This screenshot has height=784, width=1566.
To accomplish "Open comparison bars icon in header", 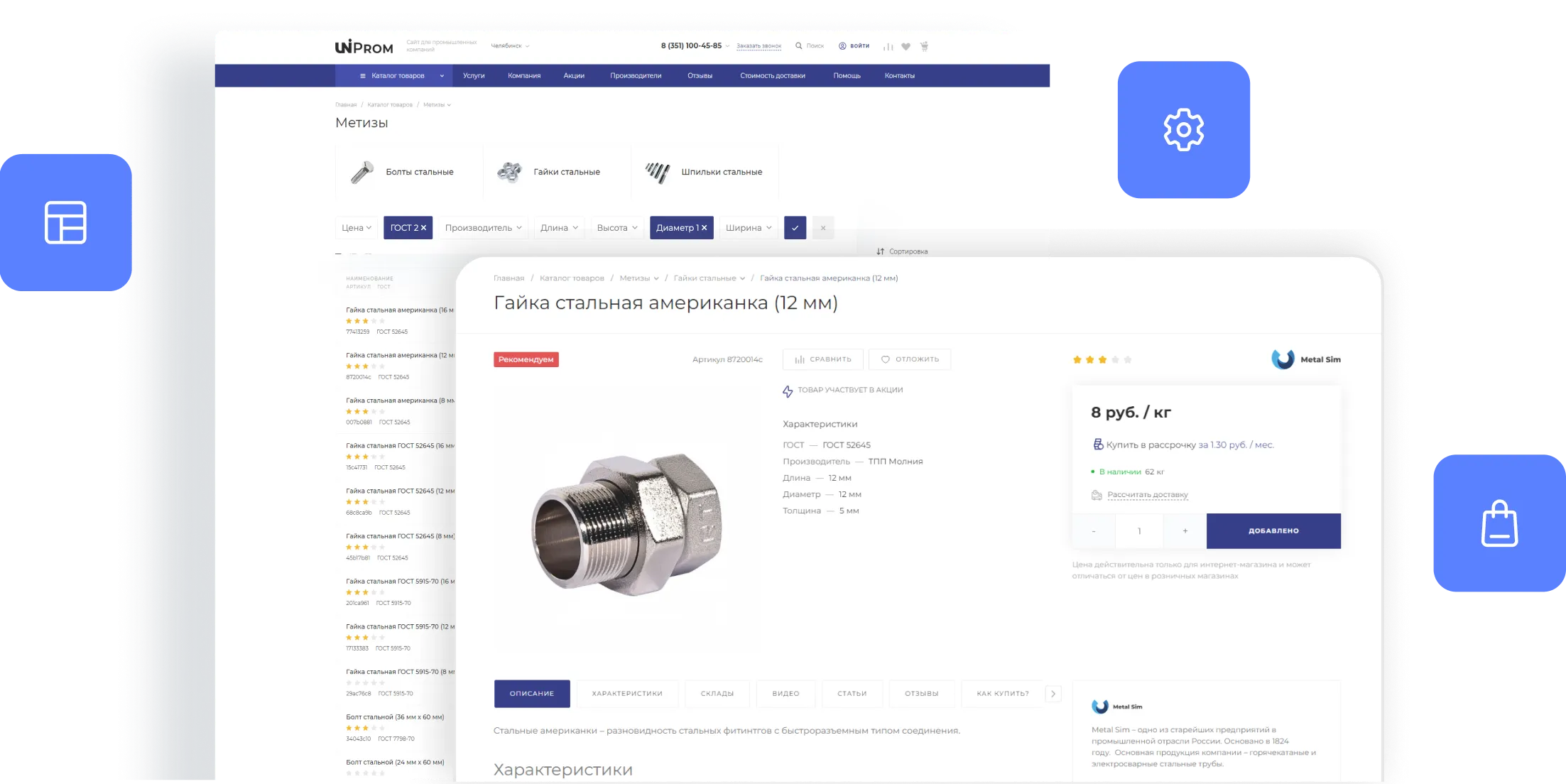I will click(x=888, y=46).
